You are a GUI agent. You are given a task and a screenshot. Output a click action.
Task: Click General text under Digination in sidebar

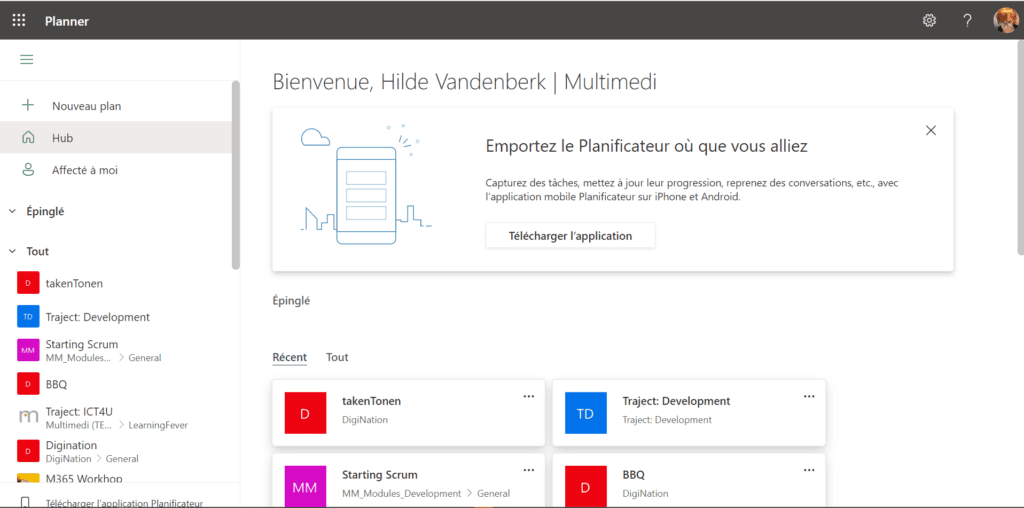(x=122, y=458)
